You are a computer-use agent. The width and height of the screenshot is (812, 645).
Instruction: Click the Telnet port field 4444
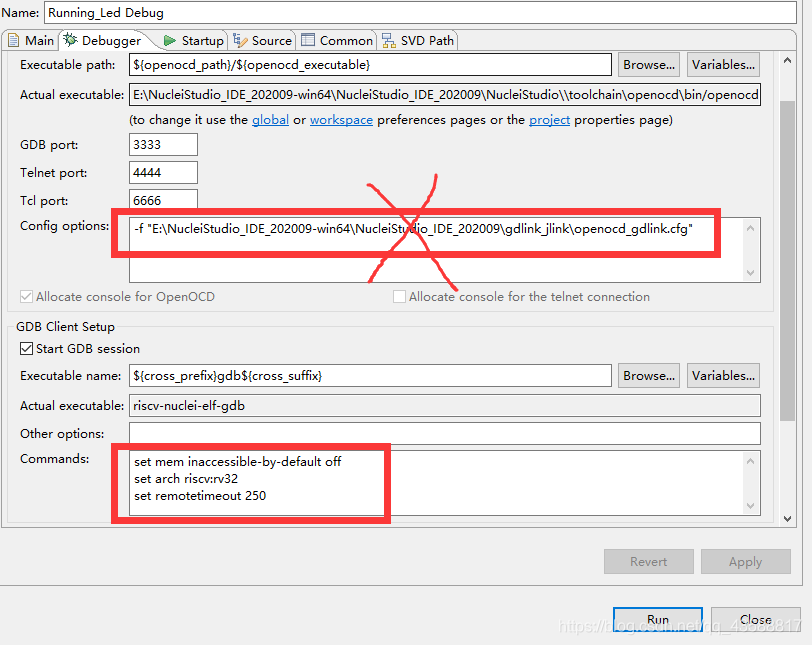click(x=163, y=172)
